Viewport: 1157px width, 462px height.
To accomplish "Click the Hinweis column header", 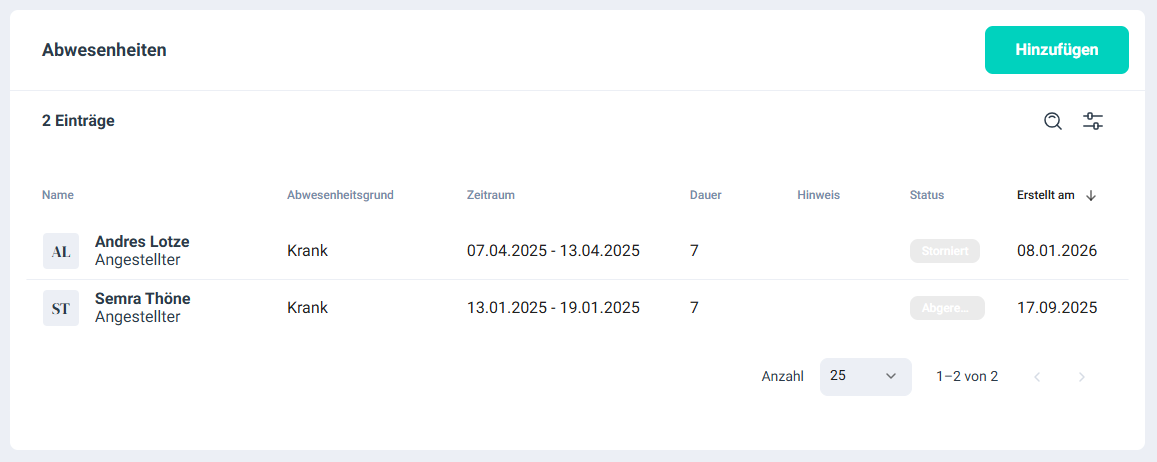I will coord(819,195).
